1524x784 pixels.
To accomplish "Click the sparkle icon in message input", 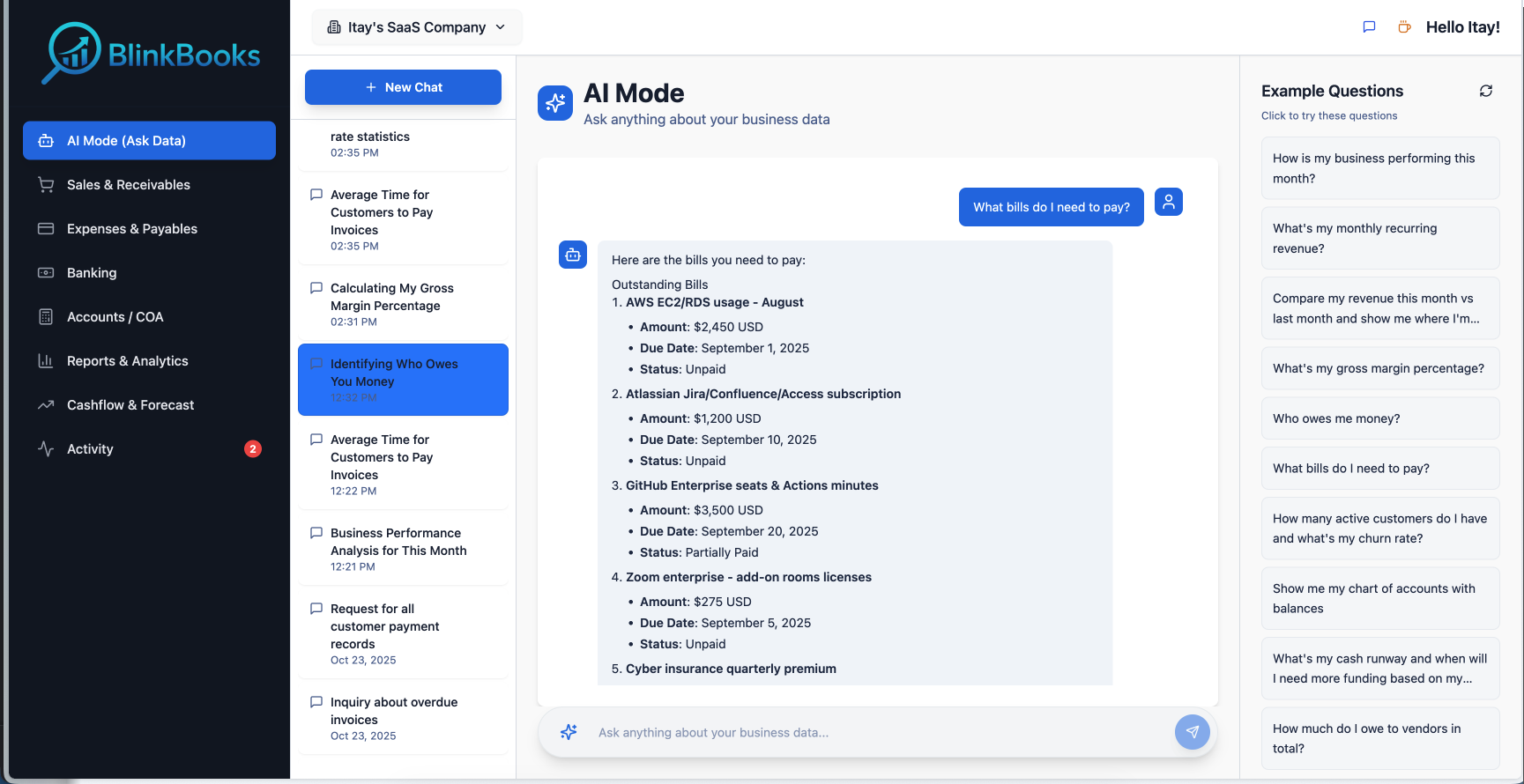I will click(569, 732).
